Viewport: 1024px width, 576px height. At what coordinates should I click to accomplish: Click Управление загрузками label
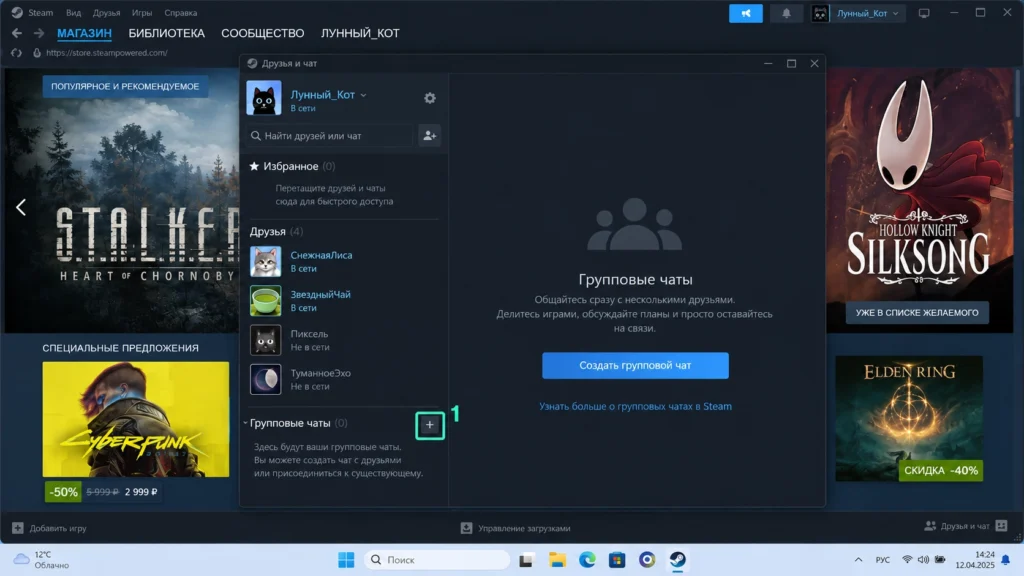point(524,528)
